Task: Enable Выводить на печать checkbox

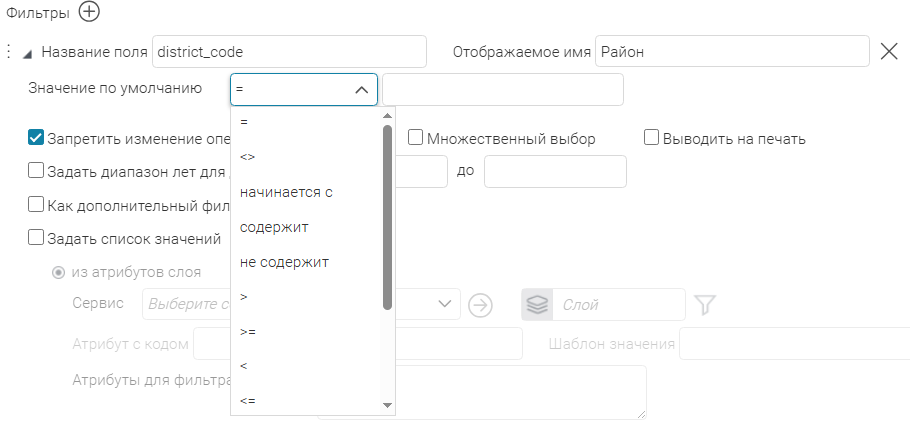Action: 652,139
